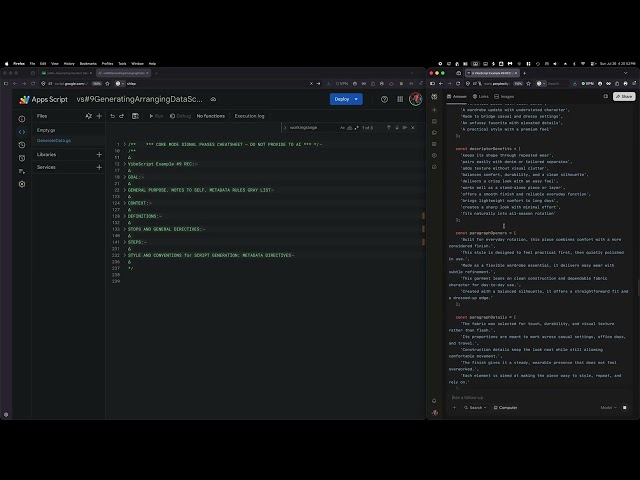Toggle Match Case in find widget

(x=342, y=127)
